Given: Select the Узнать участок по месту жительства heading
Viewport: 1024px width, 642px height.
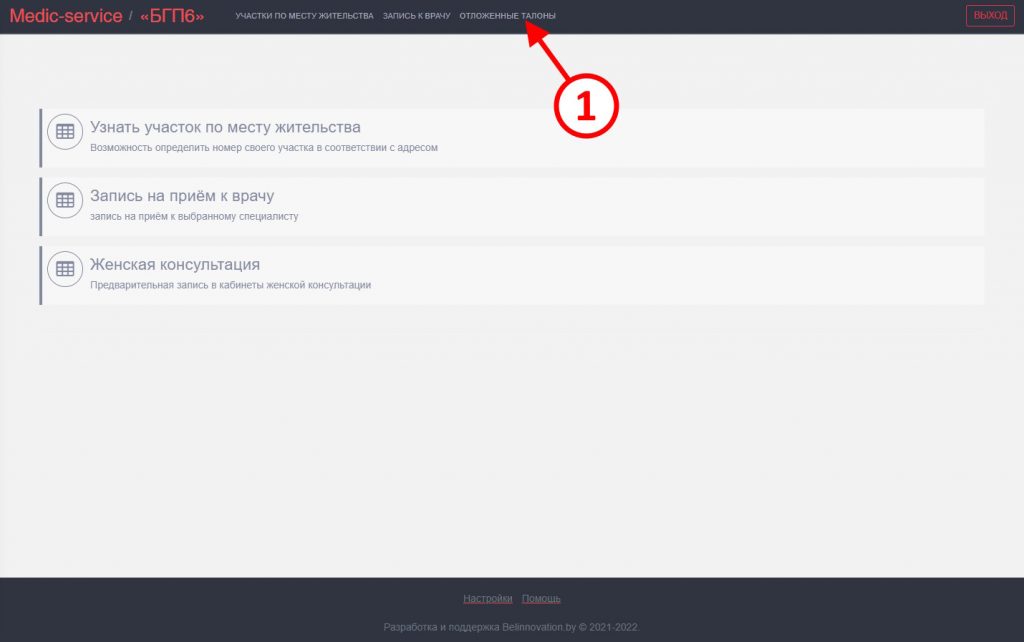Looking at the screenshot, I should 225,127.
